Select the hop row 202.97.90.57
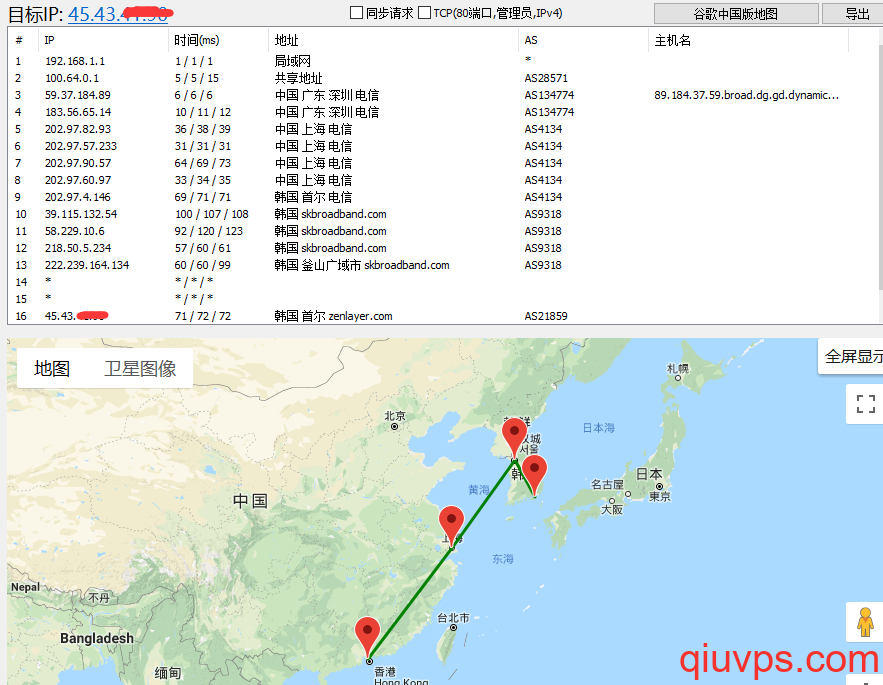Screen dimensions: 883x685 (x=444, y=163)
